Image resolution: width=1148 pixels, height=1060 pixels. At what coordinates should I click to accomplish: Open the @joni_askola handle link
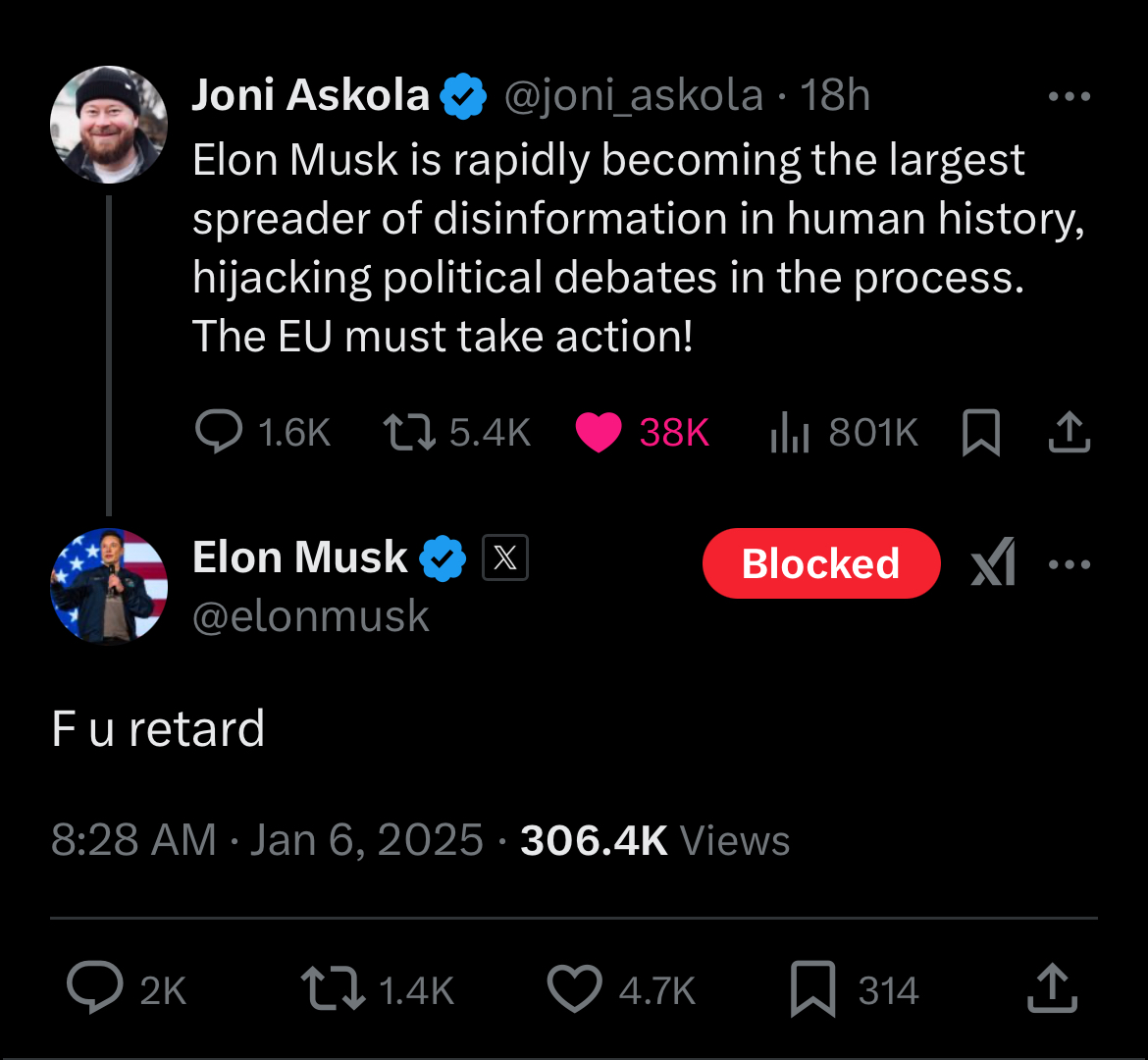click(633, 96)
